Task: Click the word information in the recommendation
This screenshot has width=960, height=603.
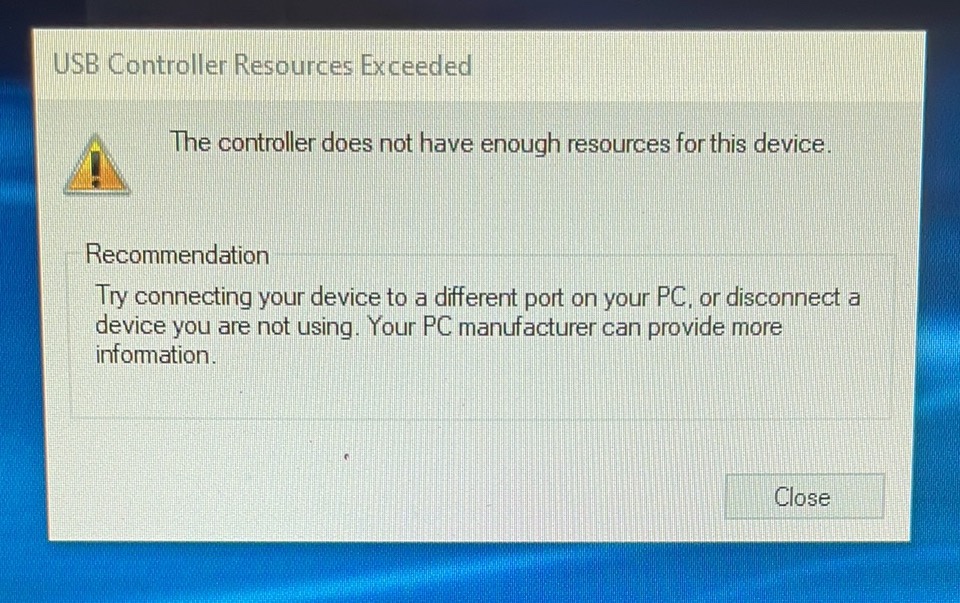Action: (x=156, y=355)
